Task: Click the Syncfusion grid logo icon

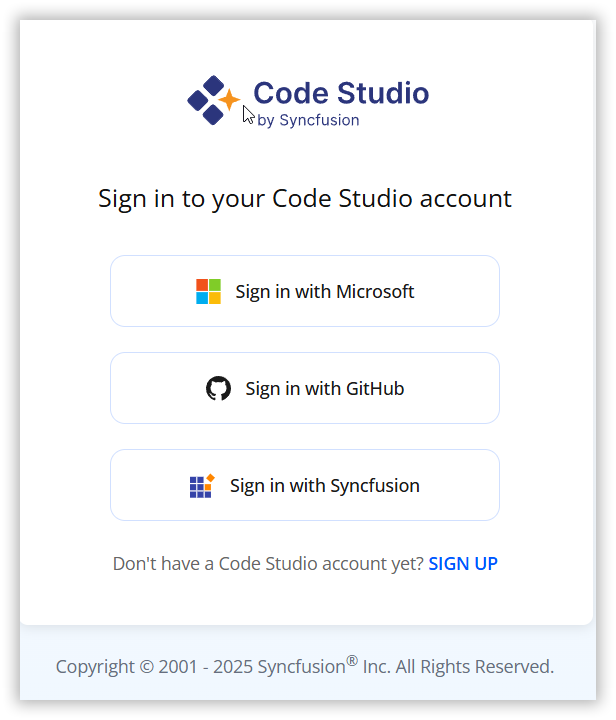Action: coord(202,486)
